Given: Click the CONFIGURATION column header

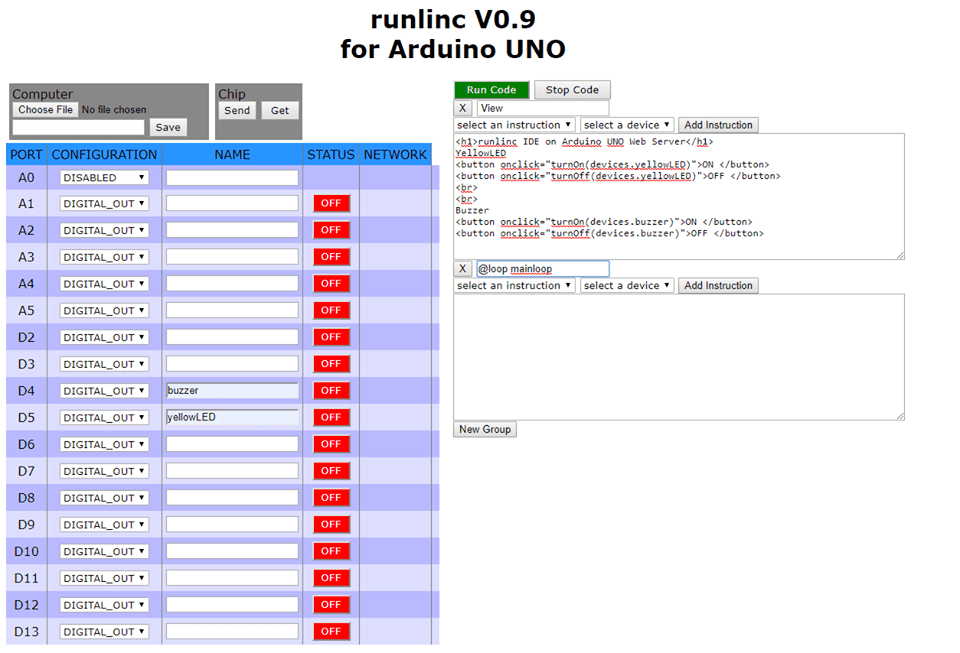Looking at the screenshot, I should (x=104, y=155).
